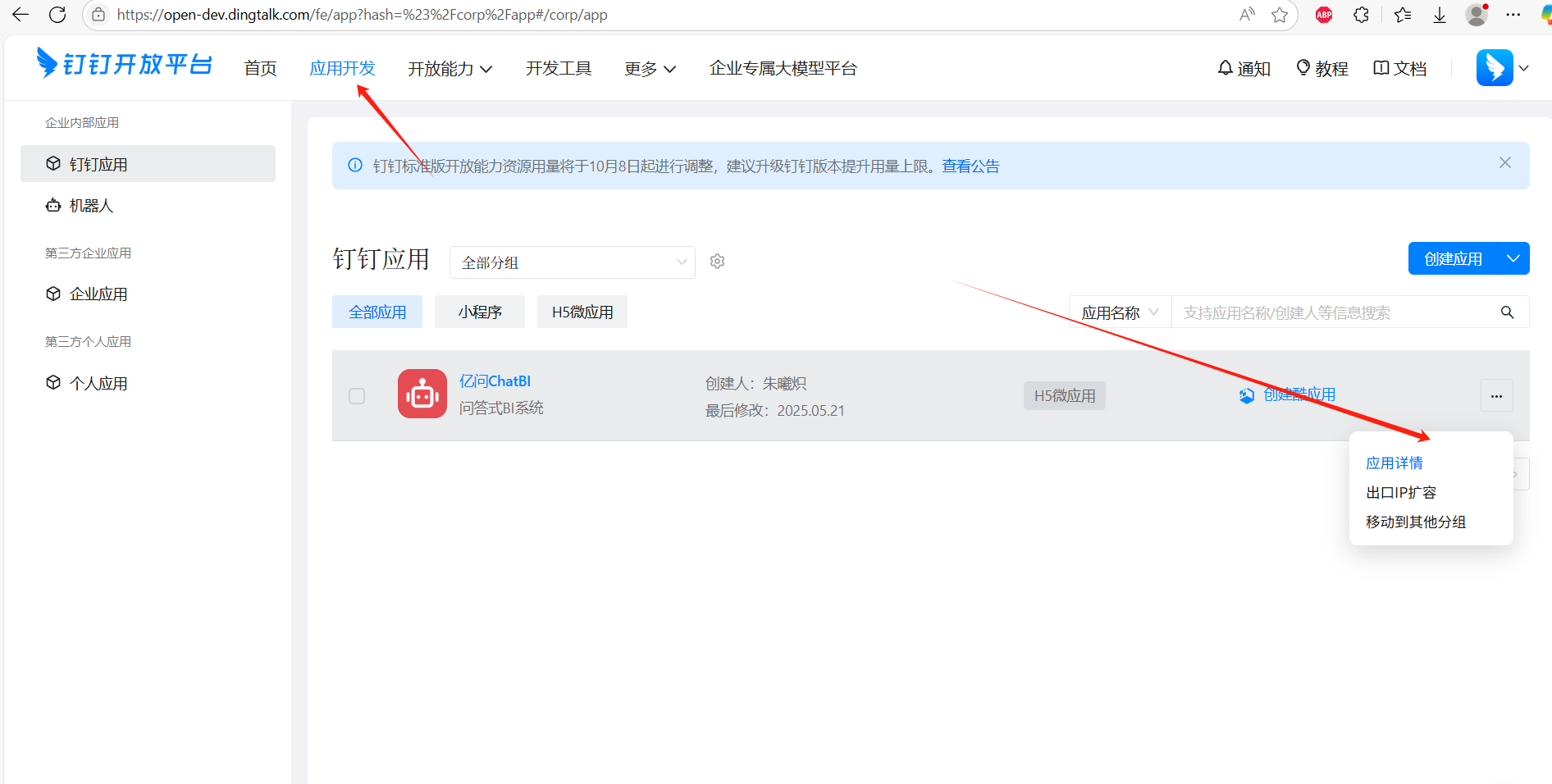Expand the 开放能力 navigation menu
Screen dimensions: 1552x784
[x=450, y=69]
